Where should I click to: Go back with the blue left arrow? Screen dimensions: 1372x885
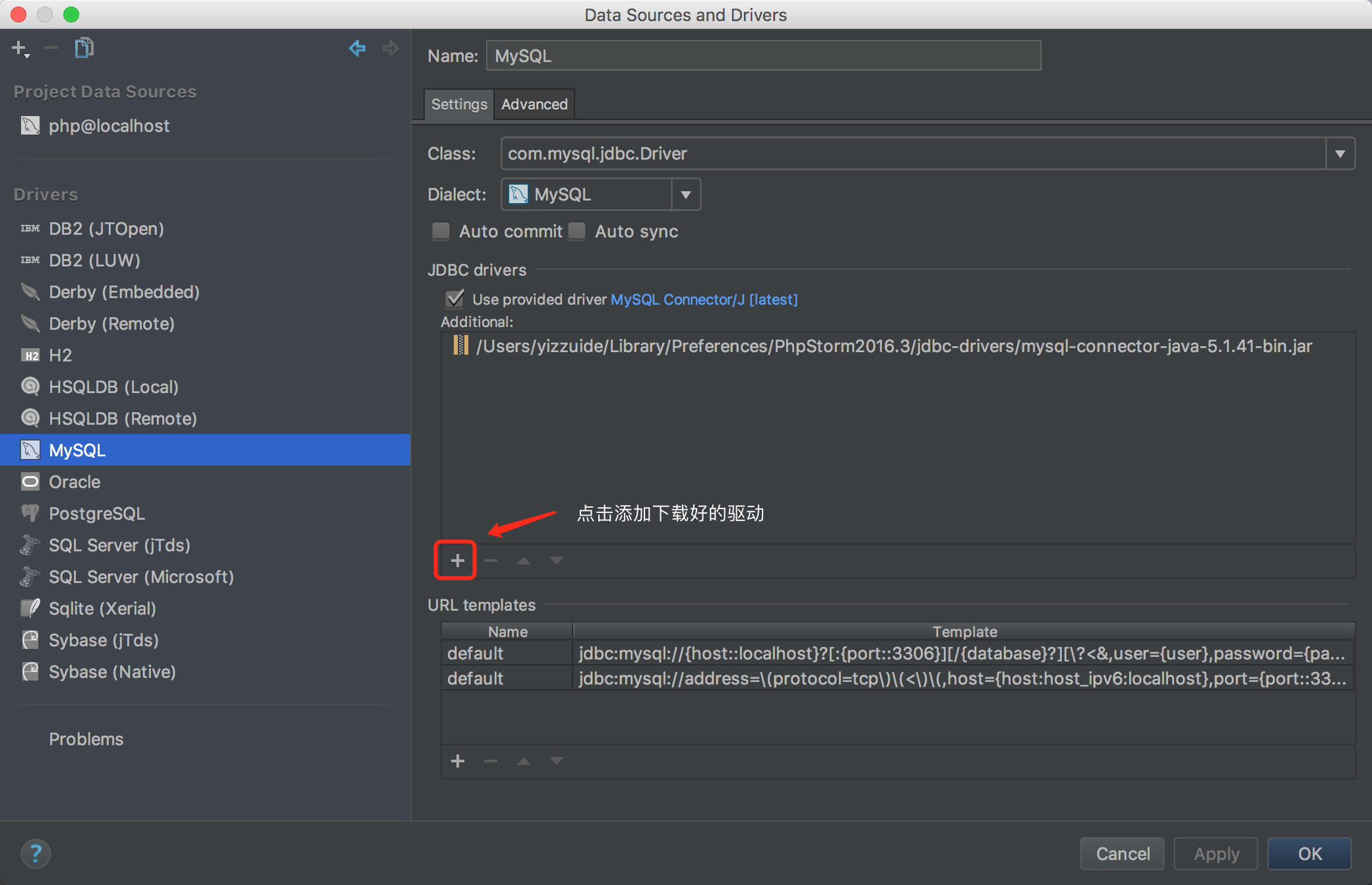pyautogui.click(x=357, y=47)
